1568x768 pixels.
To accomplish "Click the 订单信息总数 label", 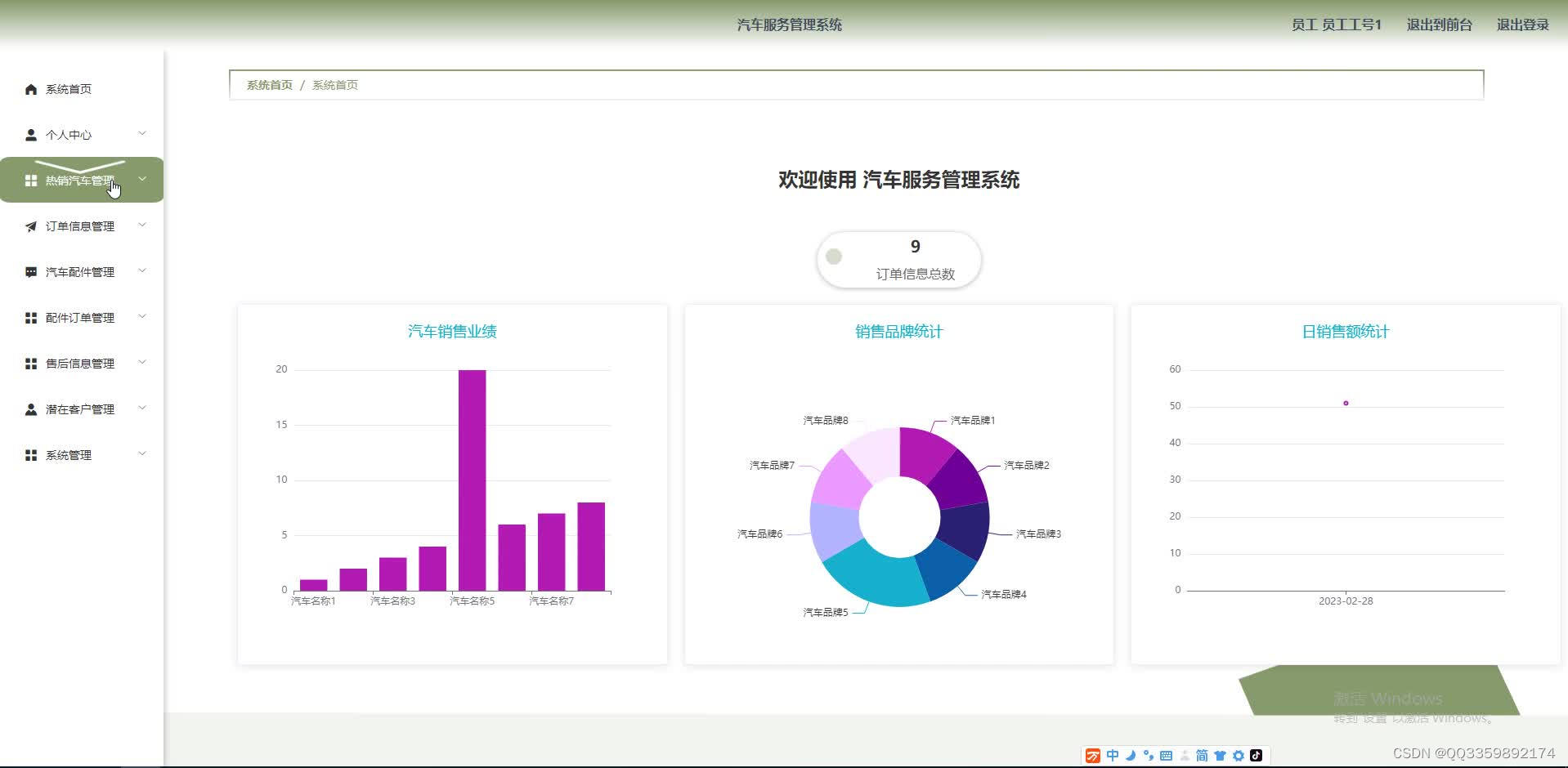I will pyautogui.click(x=916, y=275).
